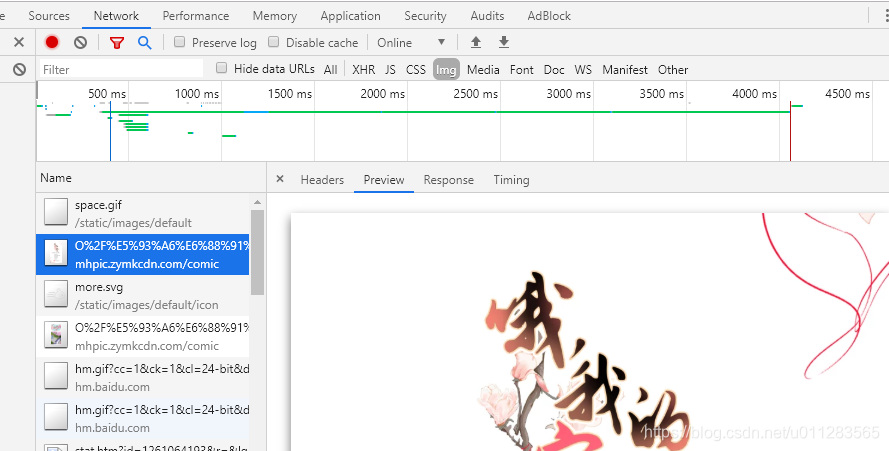Clear the network log

pyautogui.click(x=81, y=43)
